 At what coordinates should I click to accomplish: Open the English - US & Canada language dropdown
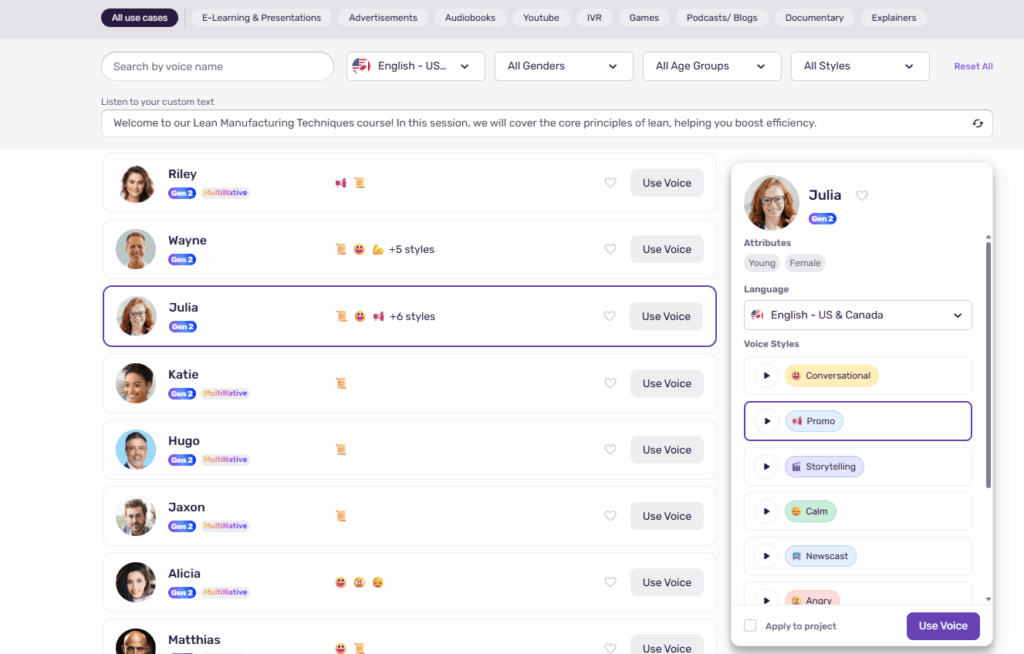[x=857, y=315]
